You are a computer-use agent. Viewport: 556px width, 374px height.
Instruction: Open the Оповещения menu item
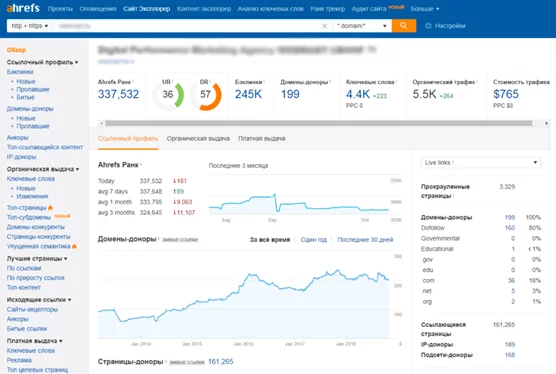tap(98, 9)
